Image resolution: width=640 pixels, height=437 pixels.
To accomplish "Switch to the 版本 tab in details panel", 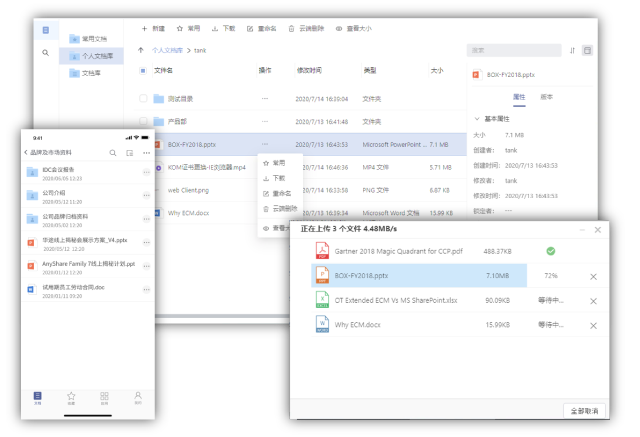I will 546,97.
